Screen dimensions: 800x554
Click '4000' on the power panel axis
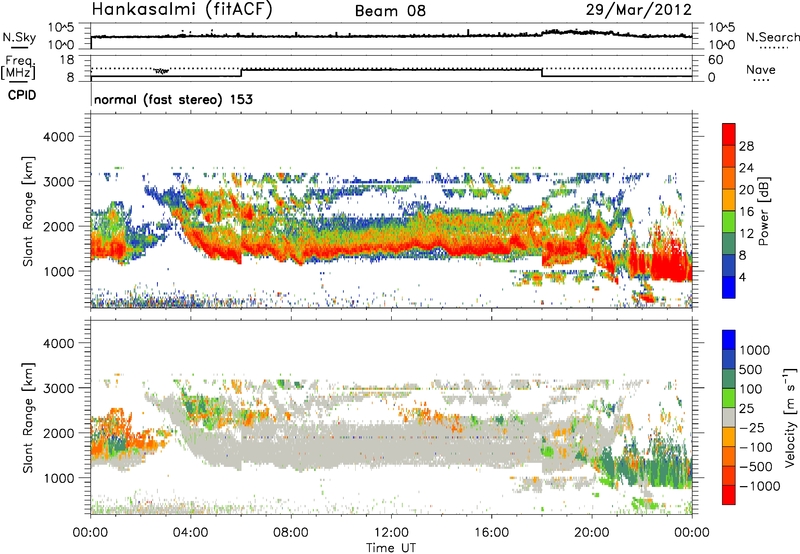coord(58,137)
